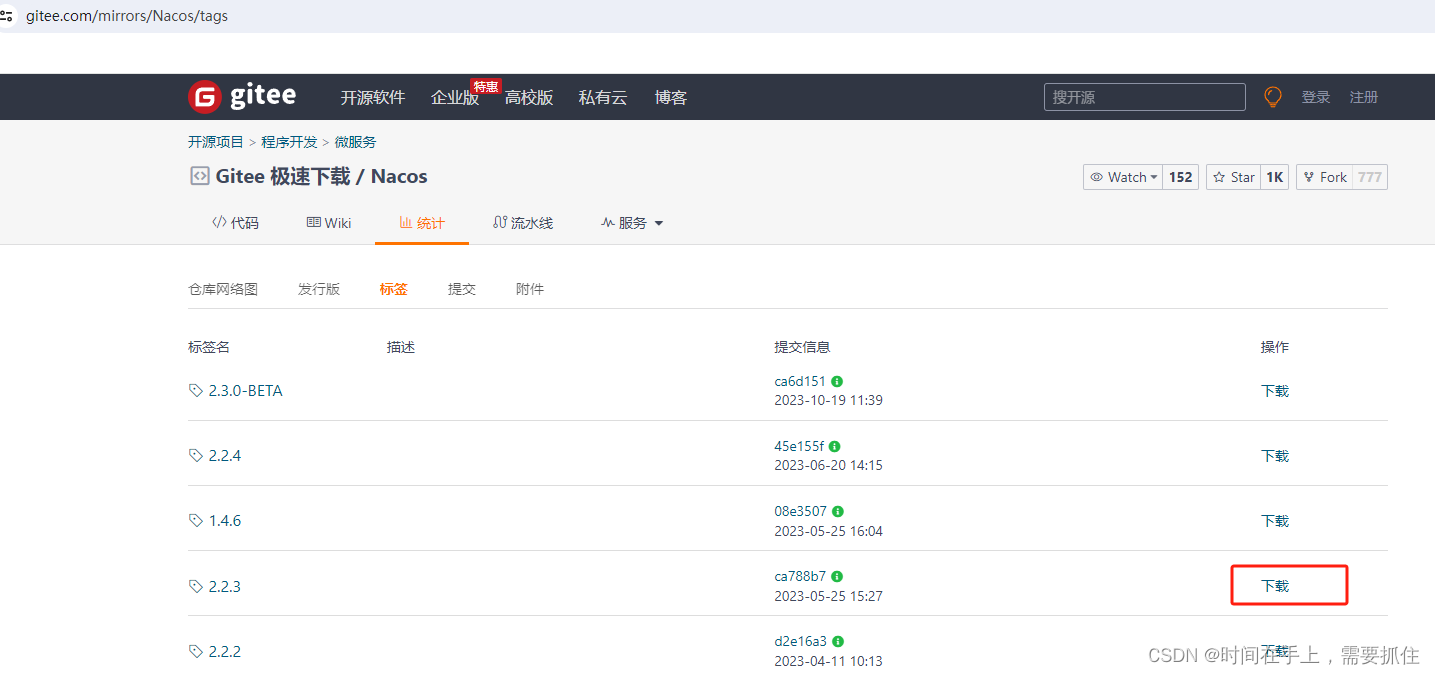Select the 统计 tab
Viewport: 1435px width, 674px height.
pos(422,223)
